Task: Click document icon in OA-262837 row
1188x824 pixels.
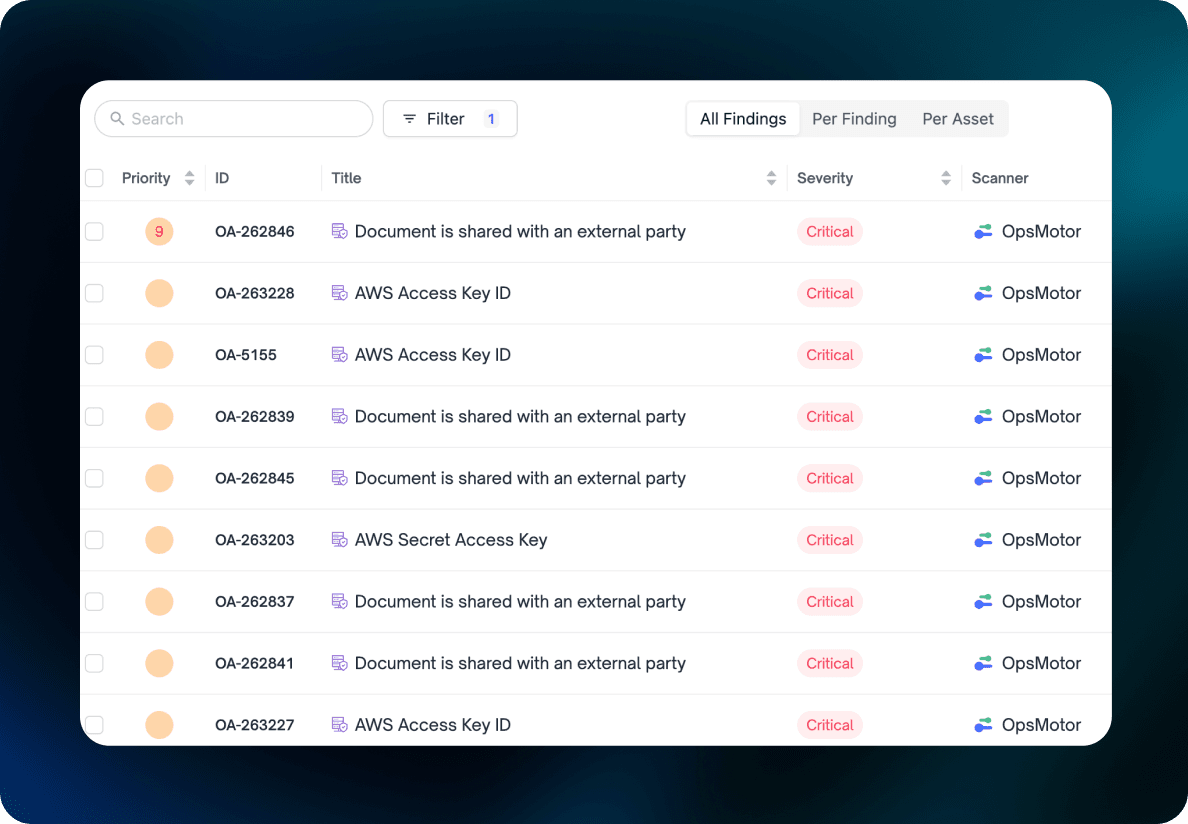Action: (339, 601)
